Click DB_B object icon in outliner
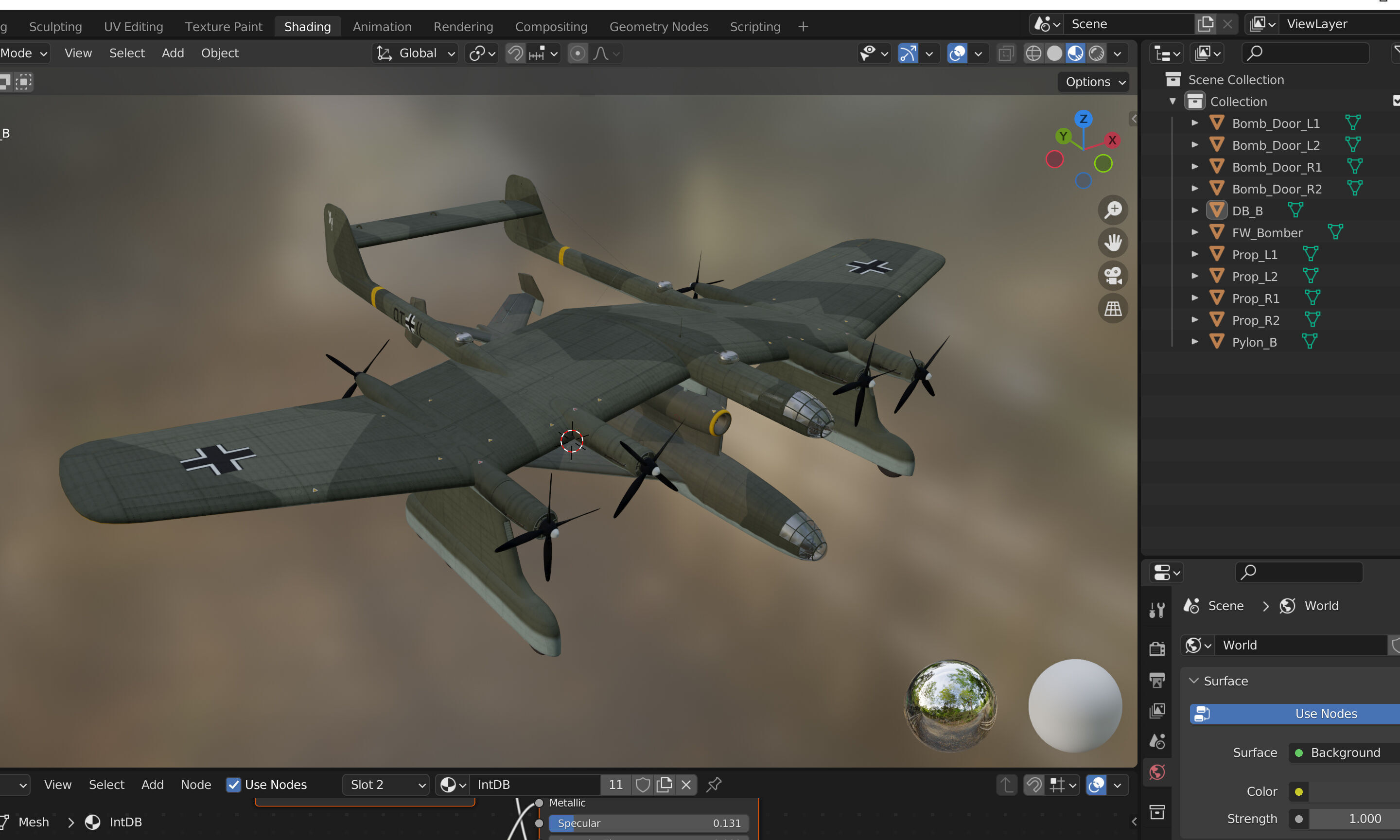Viewport: 1400px width, 840px height. [x=1217, y=210]
